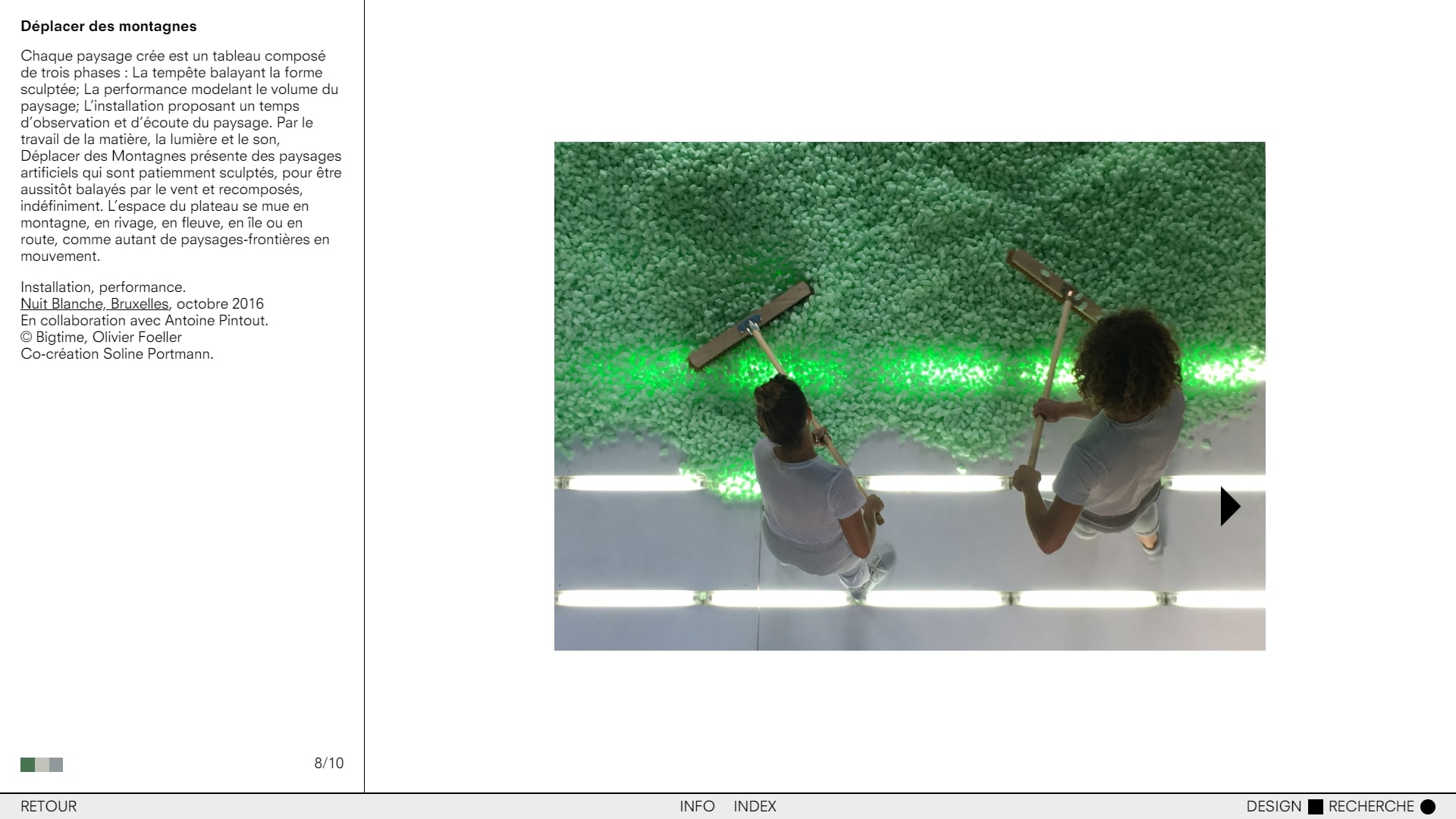This screenshot has width=1456, height=819.
Task: Click the black circle RECHERCHE icon
Action: [x=1428, y=807]
